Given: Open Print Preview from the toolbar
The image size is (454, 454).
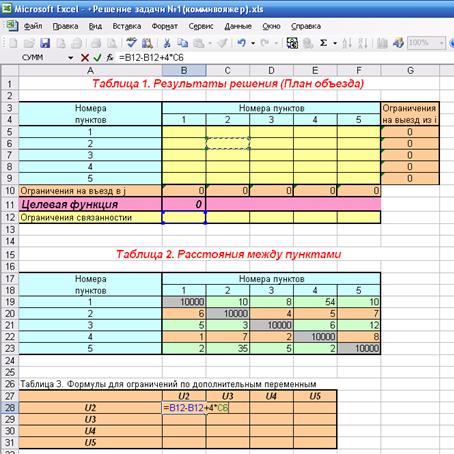Looking at the screenshot, I should (x=112, y=43).
